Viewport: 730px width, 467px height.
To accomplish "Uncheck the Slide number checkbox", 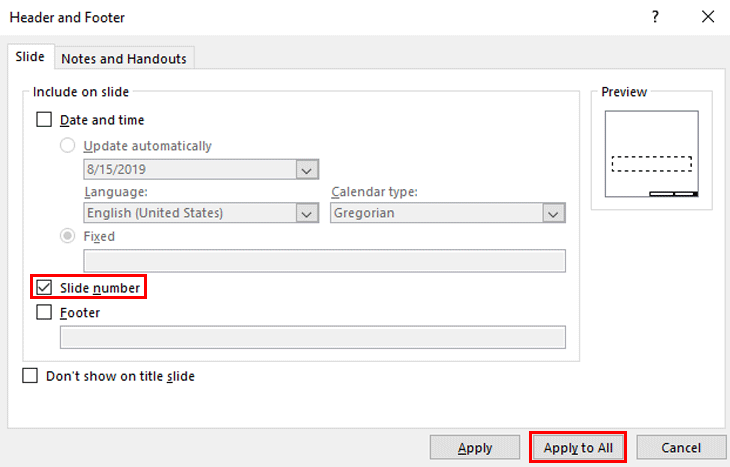I will click(44, 287).
